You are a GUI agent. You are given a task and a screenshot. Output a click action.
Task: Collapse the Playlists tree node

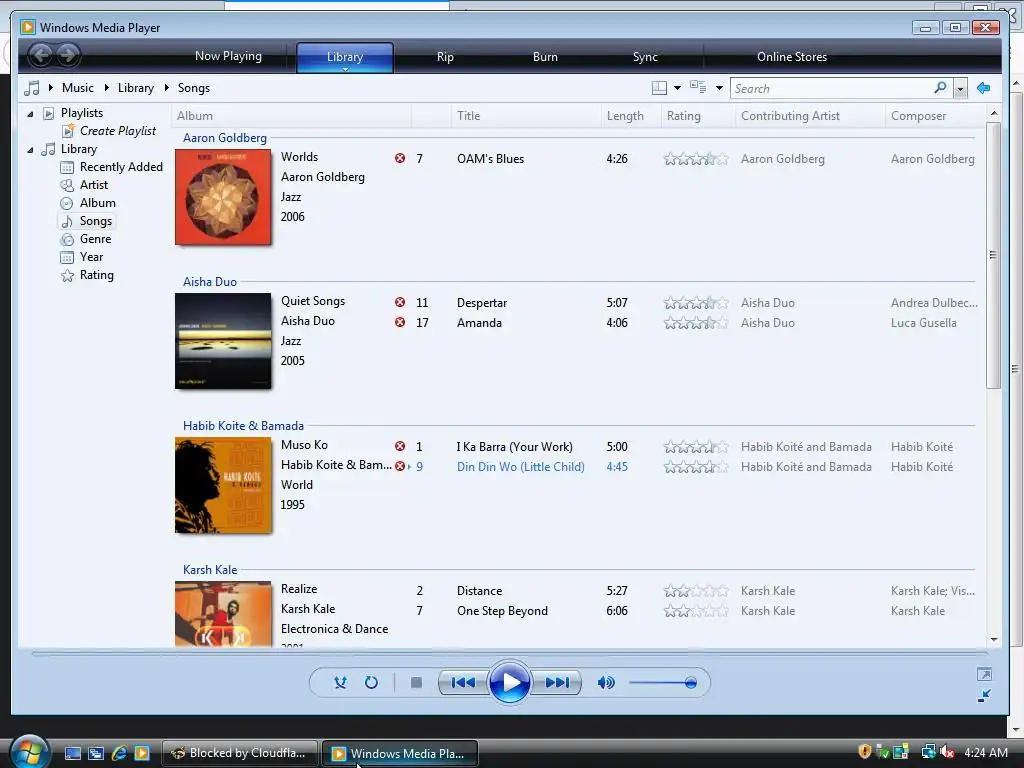click(x=30, y=114)
